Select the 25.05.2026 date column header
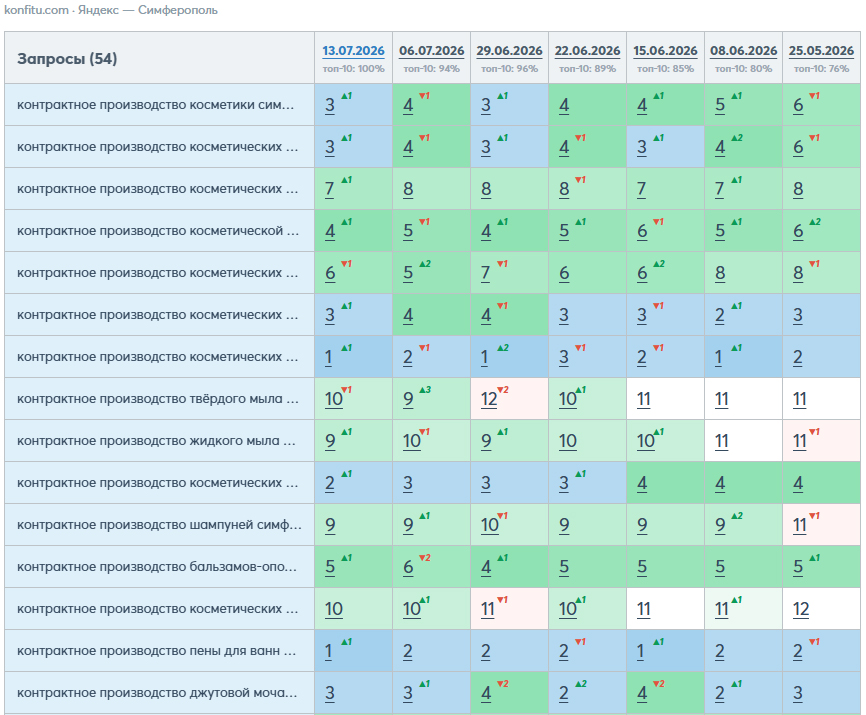866x715 pixels. click(821, 51)
